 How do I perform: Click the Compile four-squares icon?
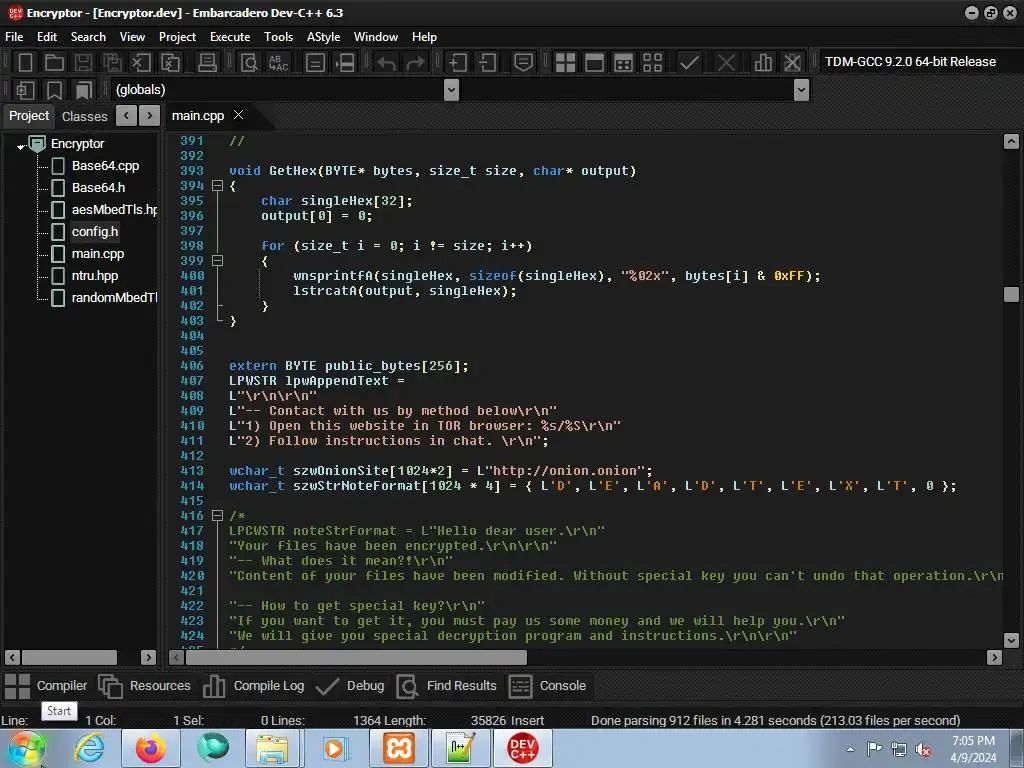click(565, 63)
